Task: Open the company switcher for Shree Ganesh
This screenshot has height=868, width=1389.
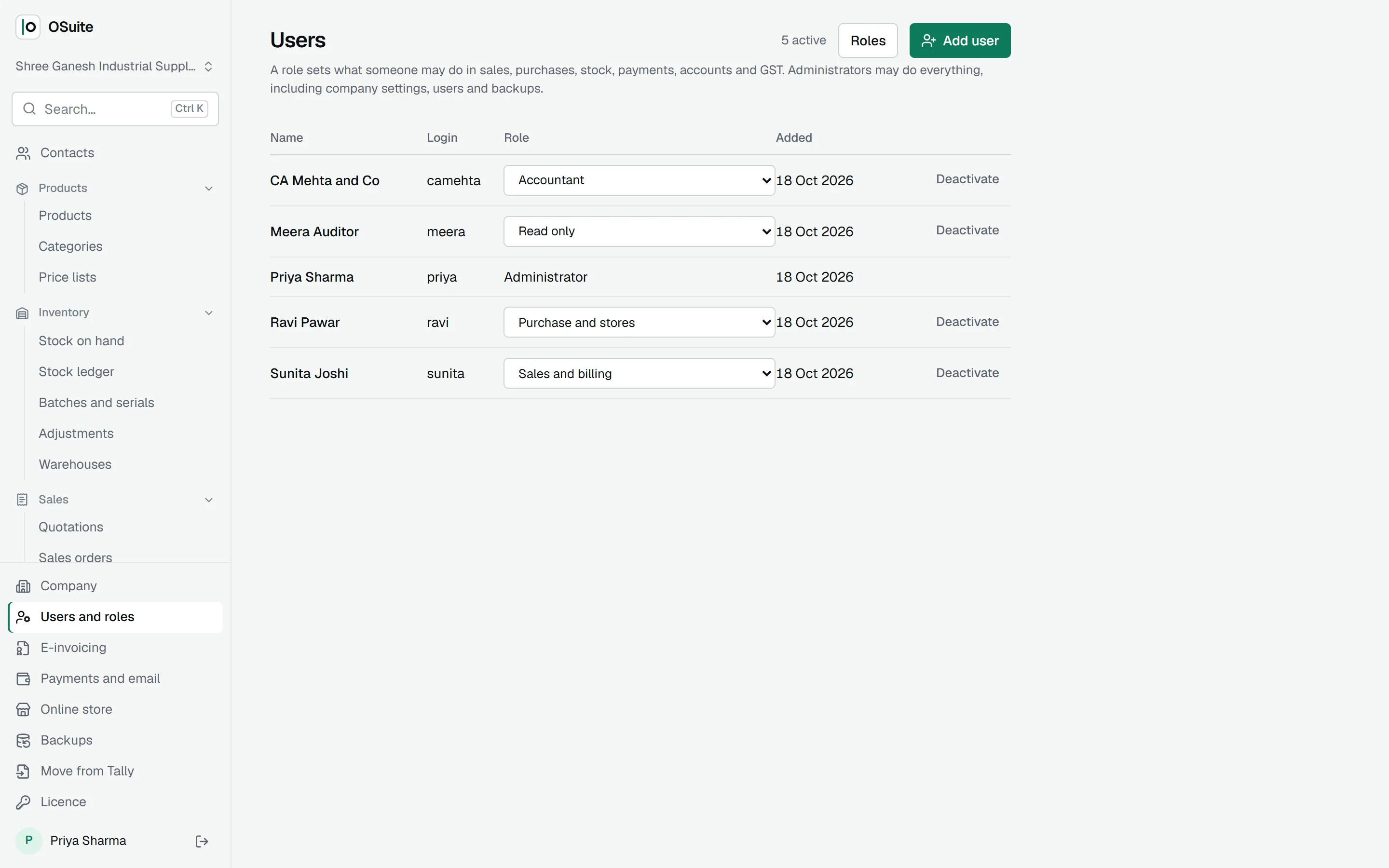Action: [114, 67]
